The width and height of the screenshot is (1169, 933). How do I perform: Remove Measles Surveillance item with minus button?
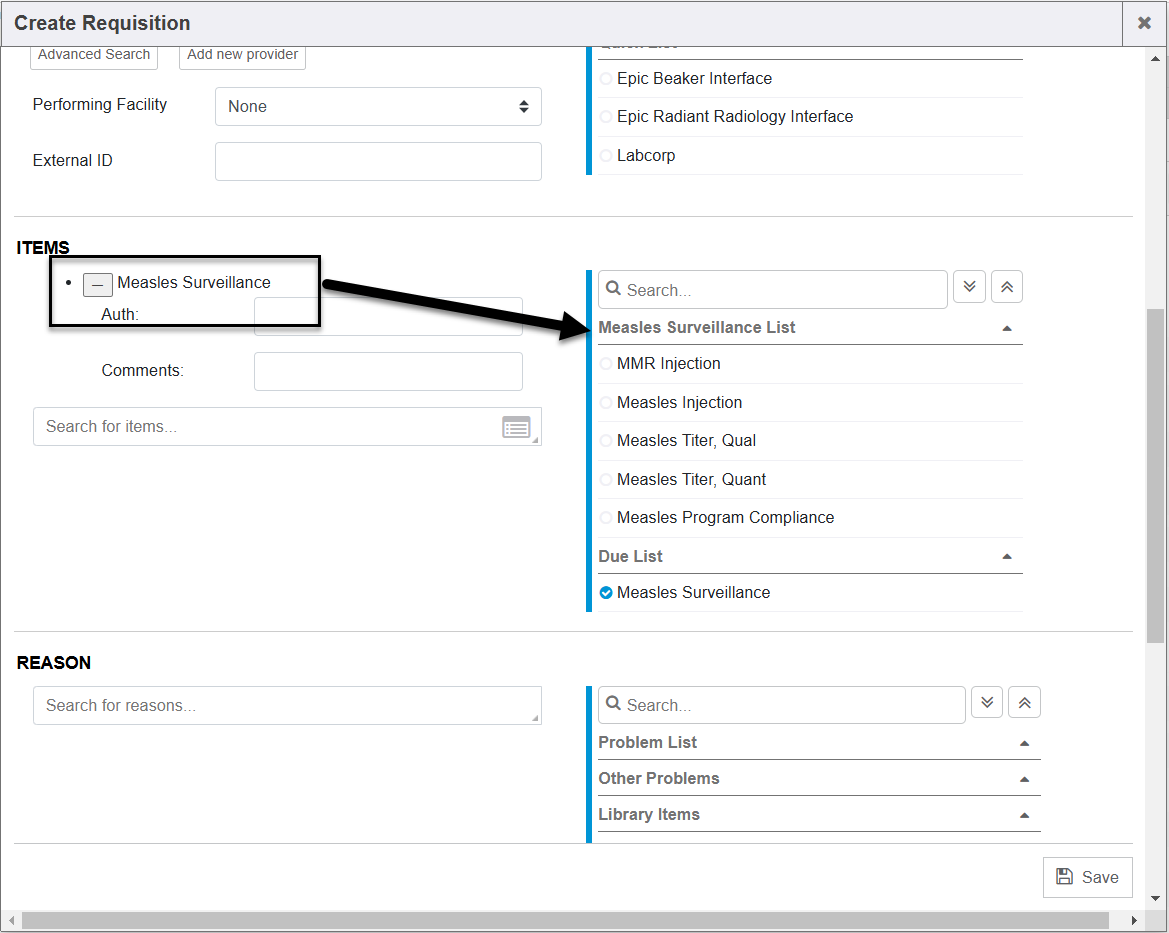97,284
